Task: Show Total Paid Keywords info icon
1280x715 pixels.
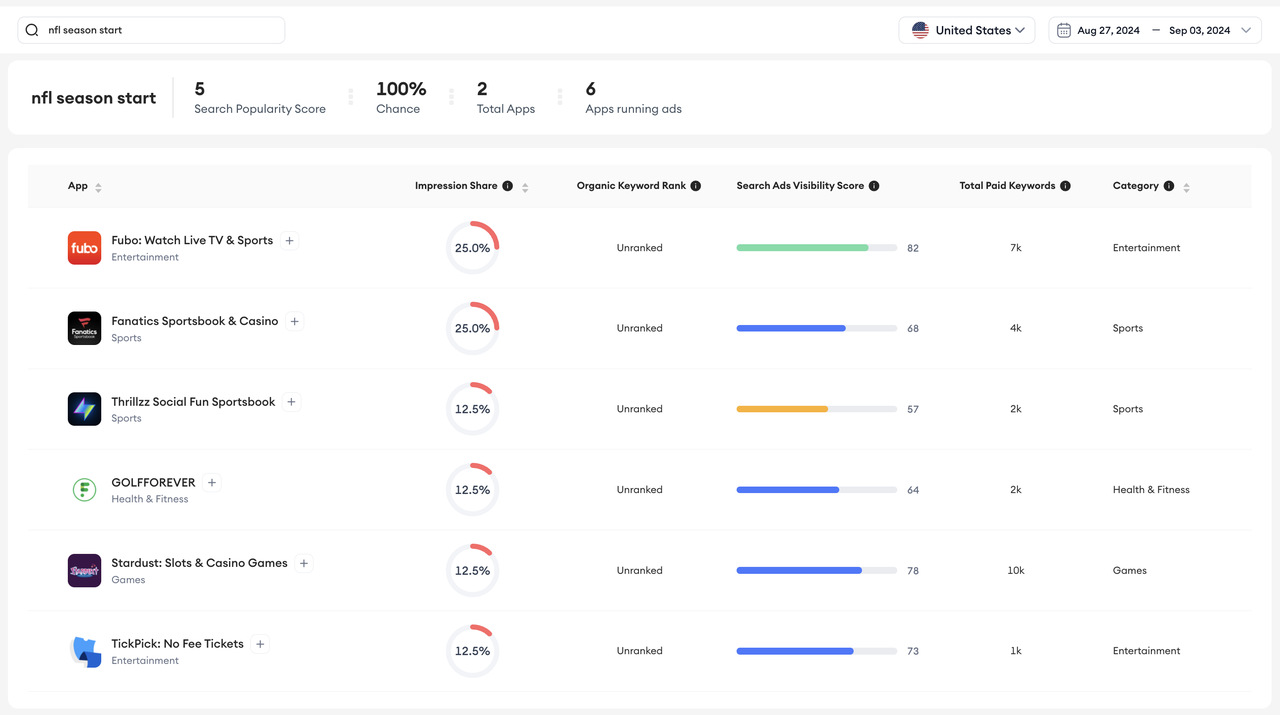Action: click(1065, 186)
